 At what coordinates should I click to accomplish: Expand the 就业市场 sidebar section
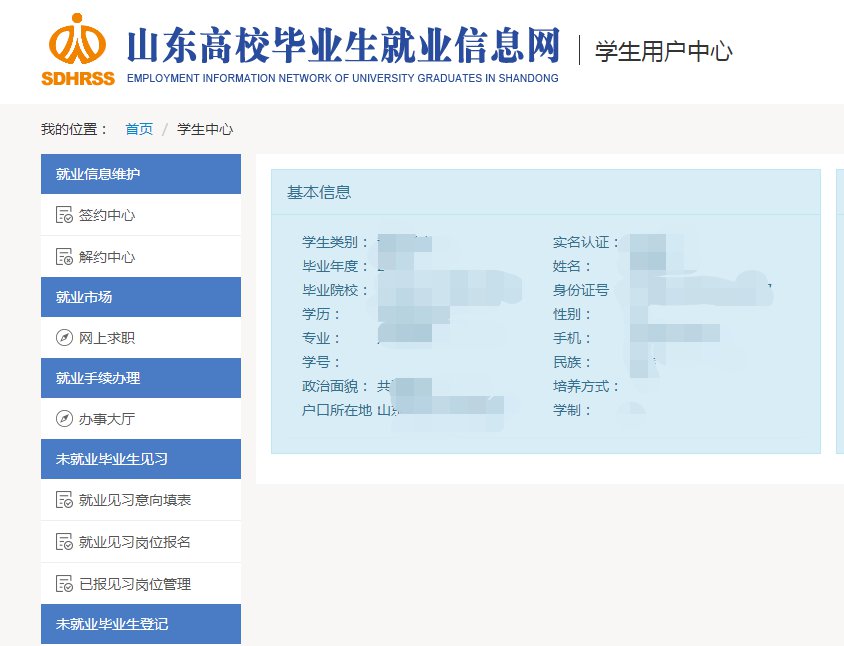(140, 297)
